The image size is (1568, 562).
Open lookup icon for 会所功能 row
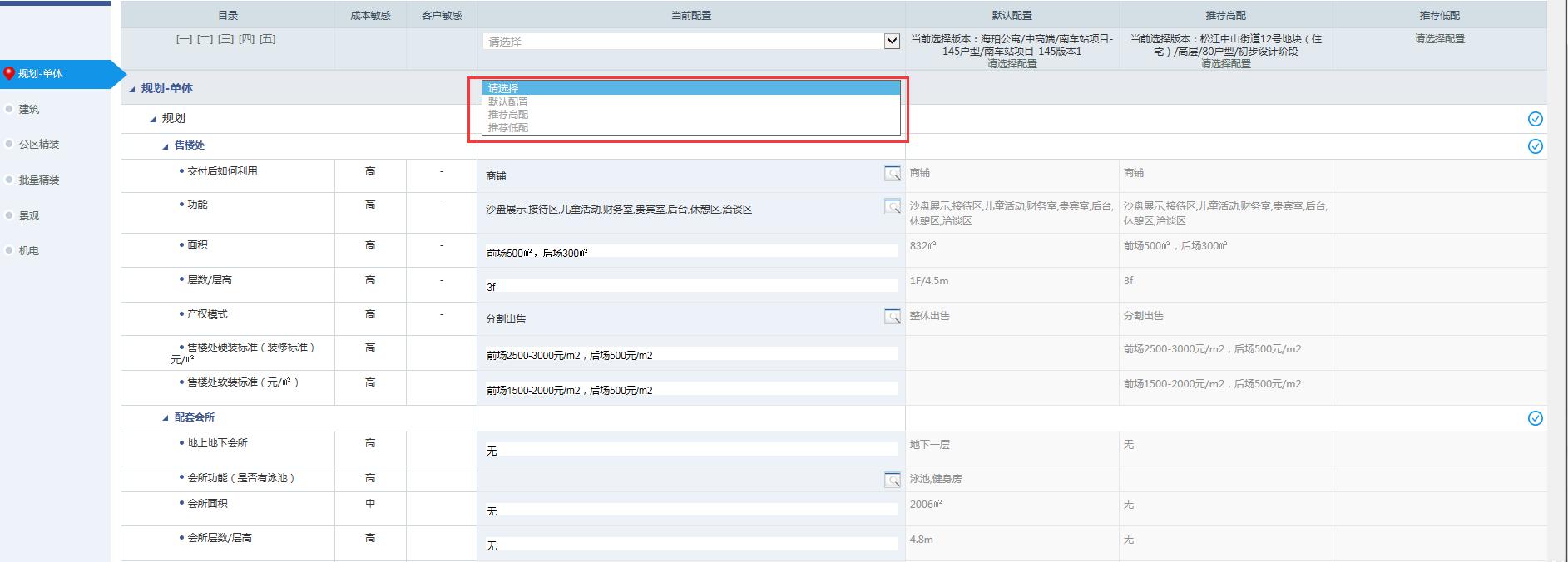(x=892, y=480)
